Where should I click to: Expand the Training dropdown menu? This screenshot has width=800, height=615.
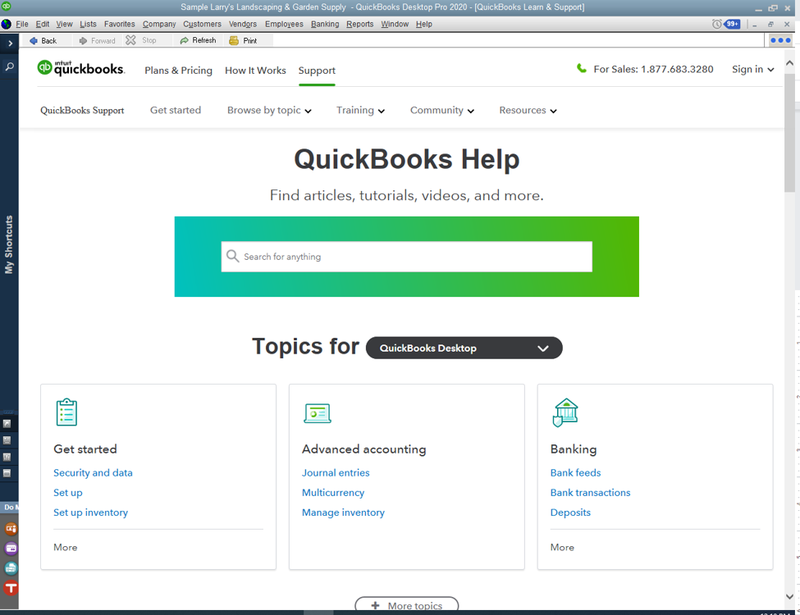tap(360, 110)
